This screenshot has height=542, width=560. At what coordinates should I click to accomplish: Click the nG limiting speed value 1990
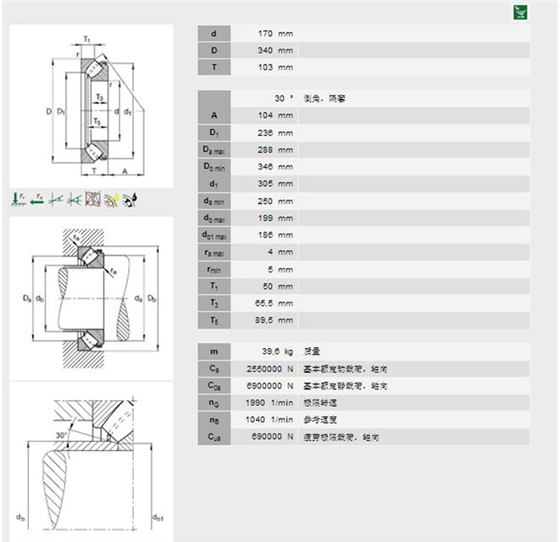click(x=269, y=403)
